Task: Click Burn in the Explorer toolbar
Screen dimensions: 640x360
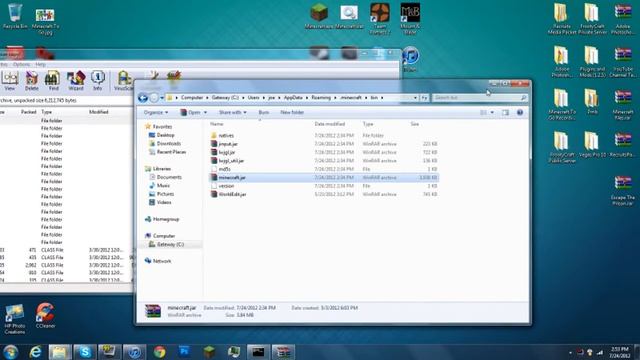Action: (x=264, y=112)
